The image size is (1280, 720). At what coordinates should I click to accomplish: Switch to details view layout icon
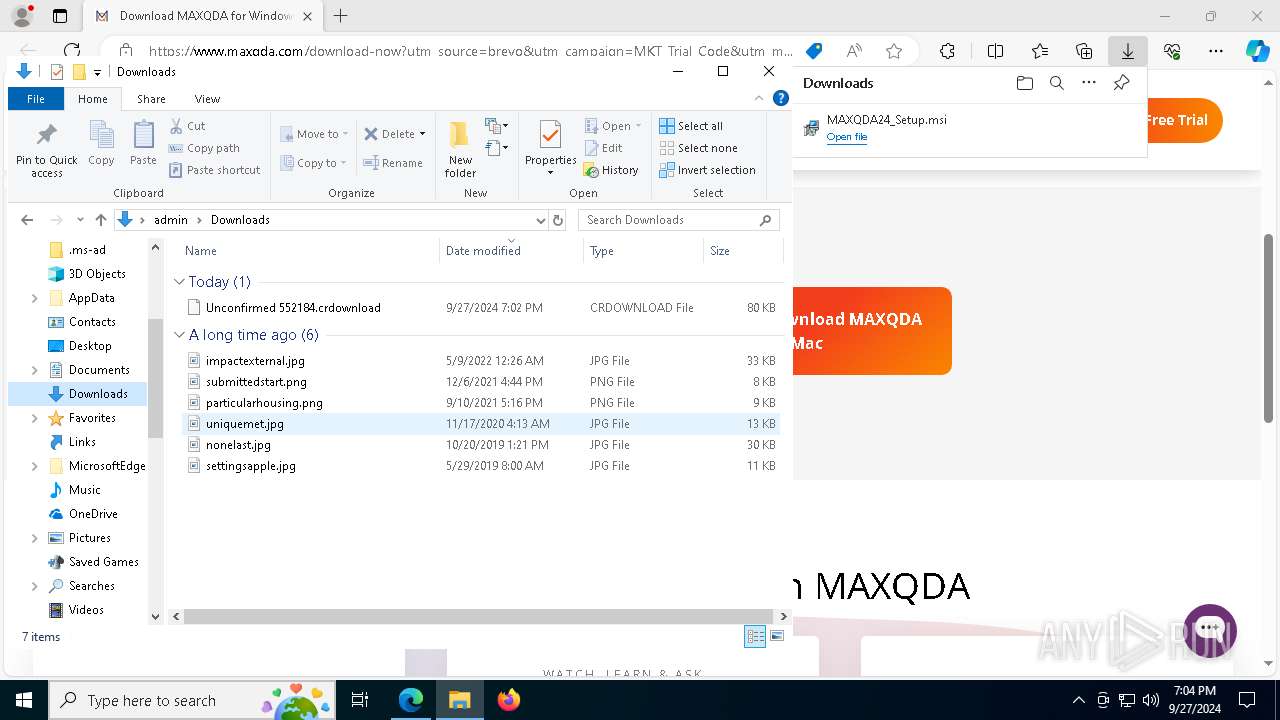click(755, 636)
